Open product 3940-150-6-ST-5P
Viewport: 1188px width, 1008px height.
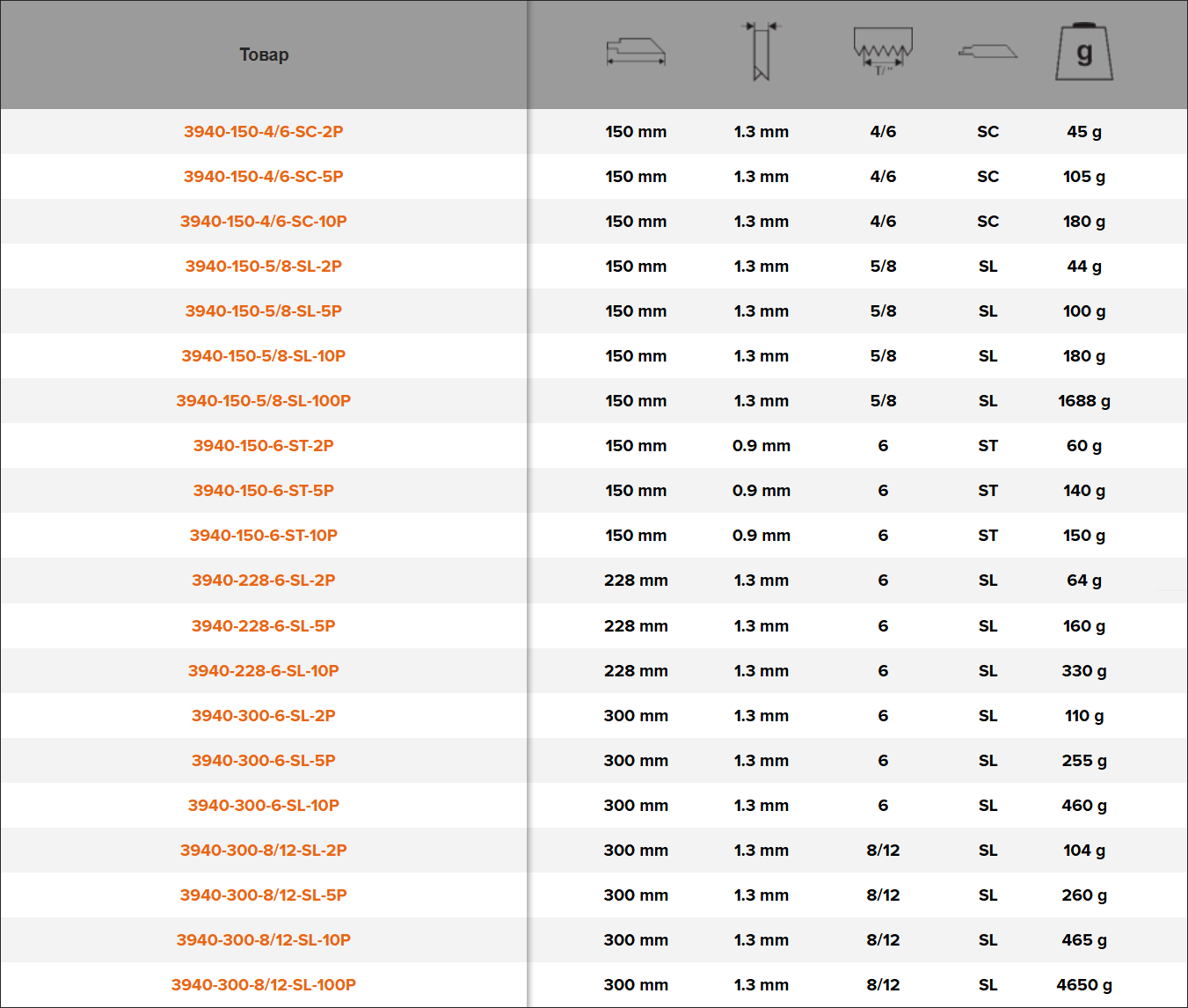264,491
